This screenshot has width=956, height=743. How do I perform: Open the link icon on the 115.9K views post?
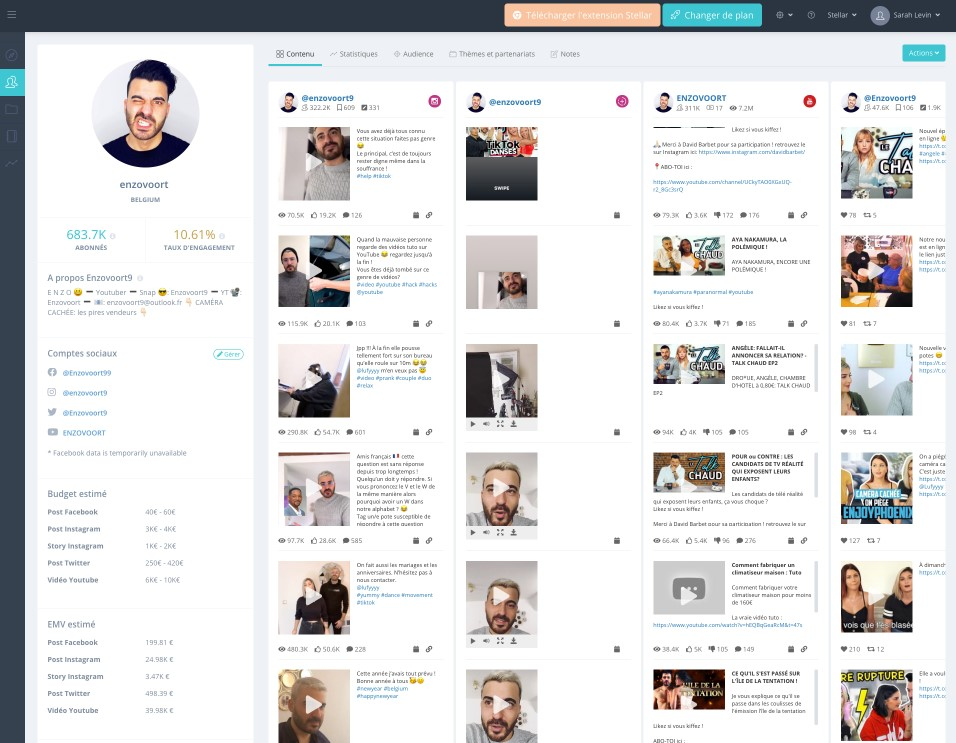click(429, 324)
